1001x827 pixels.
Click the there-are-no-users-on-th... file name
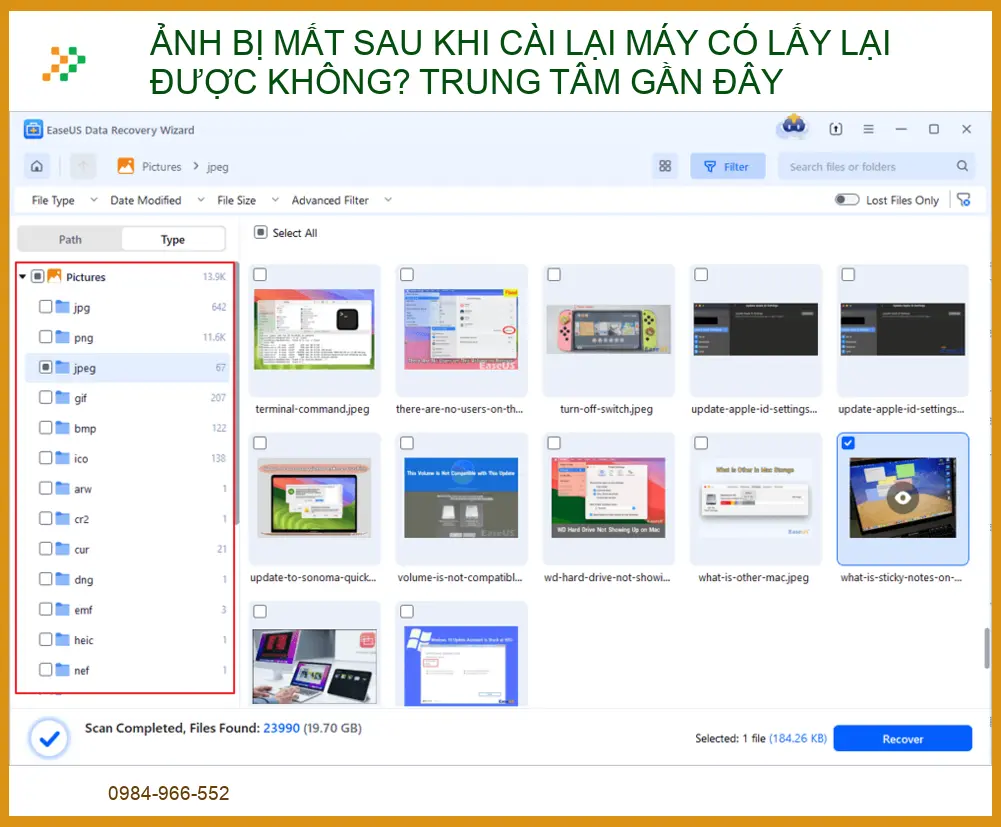(x=459, y=409)
